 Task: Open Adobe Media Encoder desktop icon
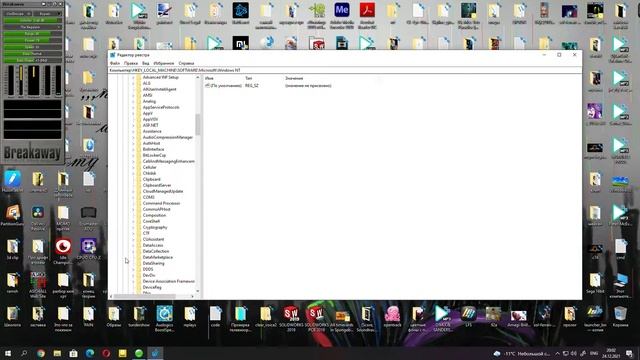click(342, 15)
